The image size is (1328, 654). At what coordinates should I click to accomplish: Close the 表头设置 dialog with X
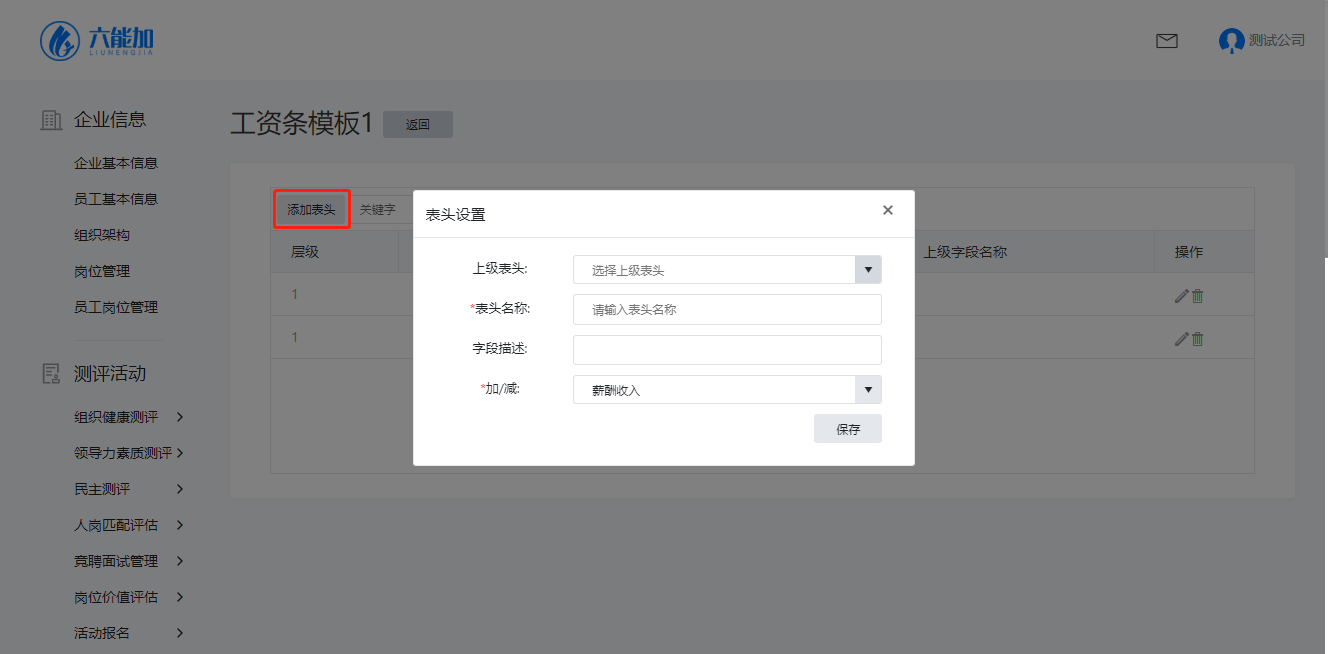point(887,210)
